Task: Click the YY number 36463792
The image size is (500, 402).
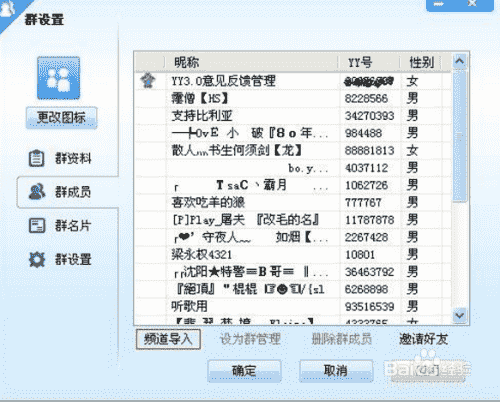Action: click(x=369, y=272)
